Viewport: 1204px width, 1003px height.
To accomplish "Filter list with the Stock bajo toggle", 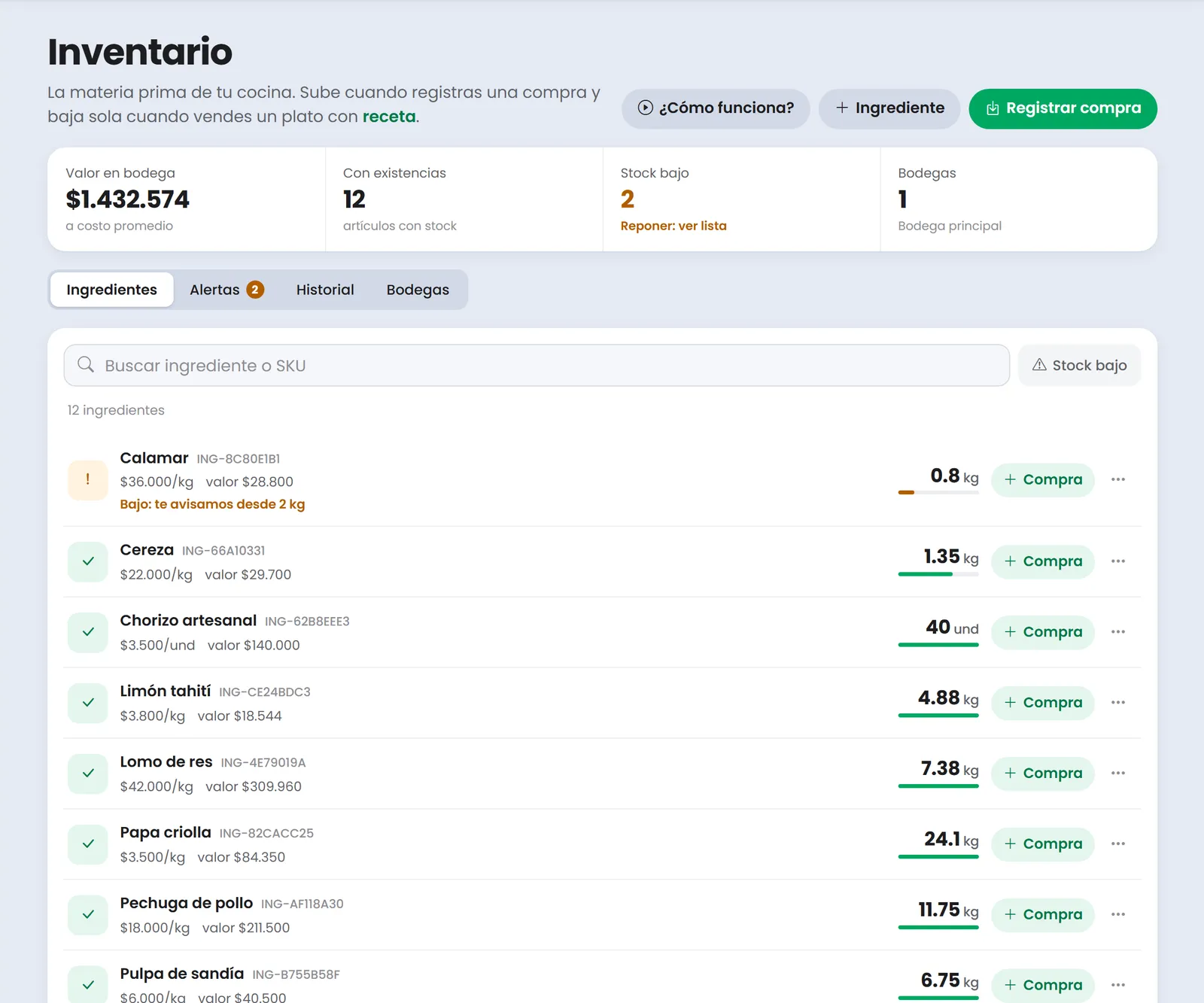I will (1079, 366).
